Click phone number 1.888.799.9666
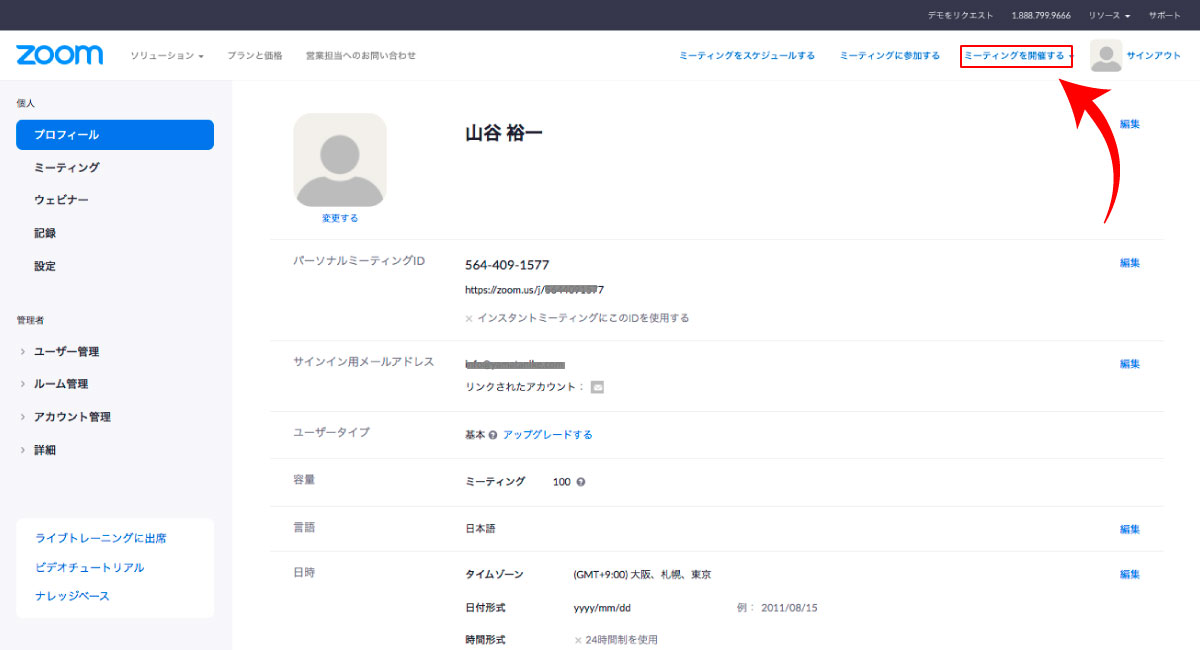This screenshot has width=1200, height=650. click(x=1041, y=16)
